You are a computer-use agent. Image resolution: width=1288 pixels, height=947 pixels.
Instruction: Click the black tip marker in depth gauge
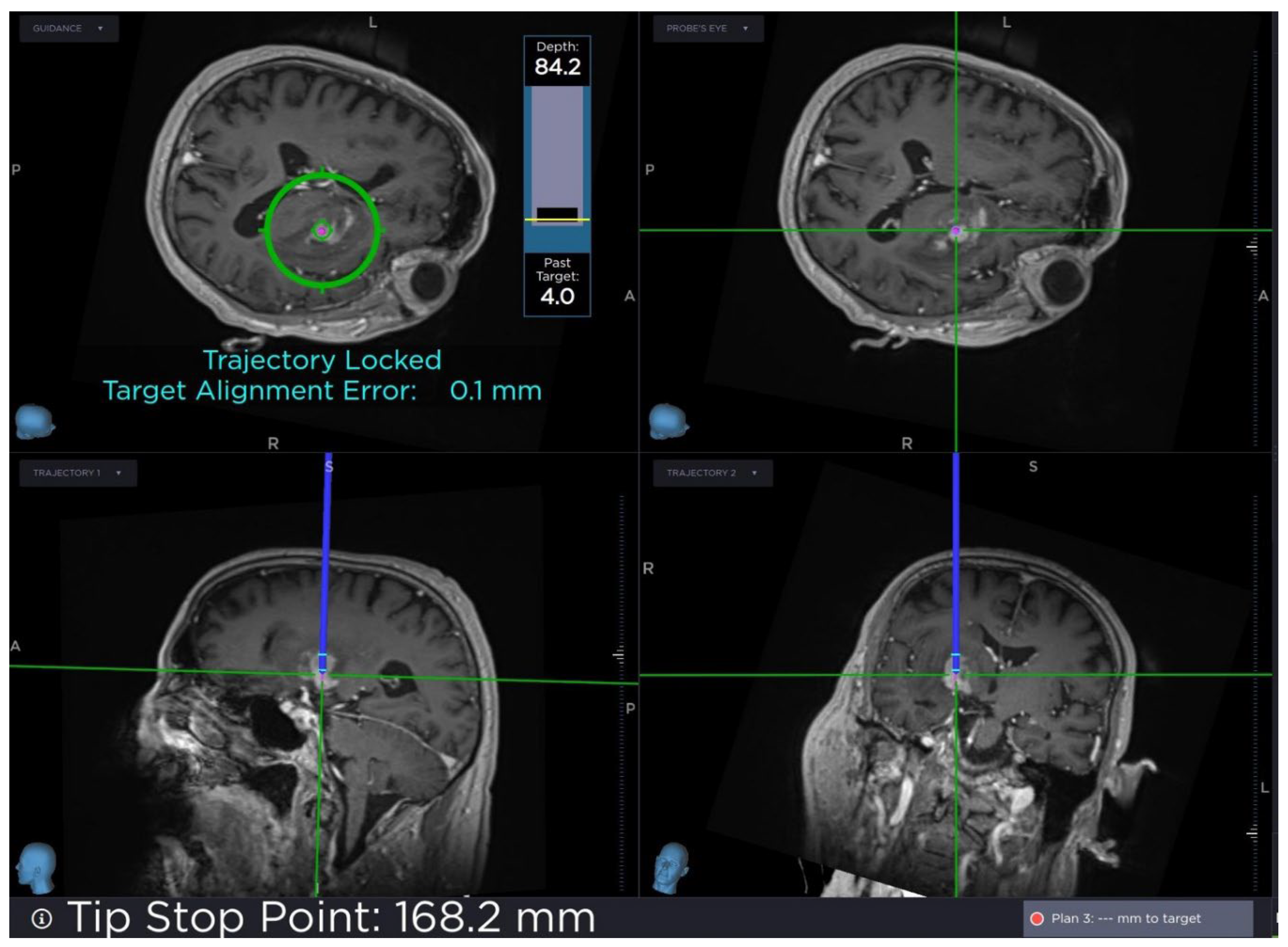[x=557, y=213]
